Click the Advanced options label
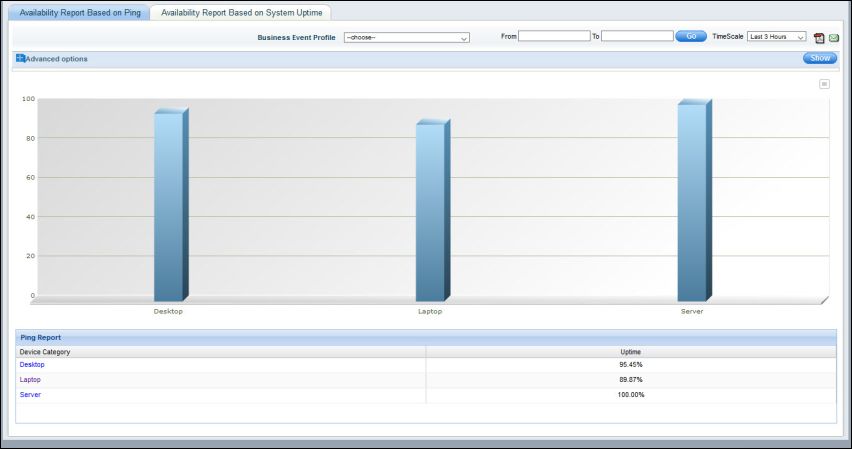The image size is (852, 449). click(x=57, y=59)
